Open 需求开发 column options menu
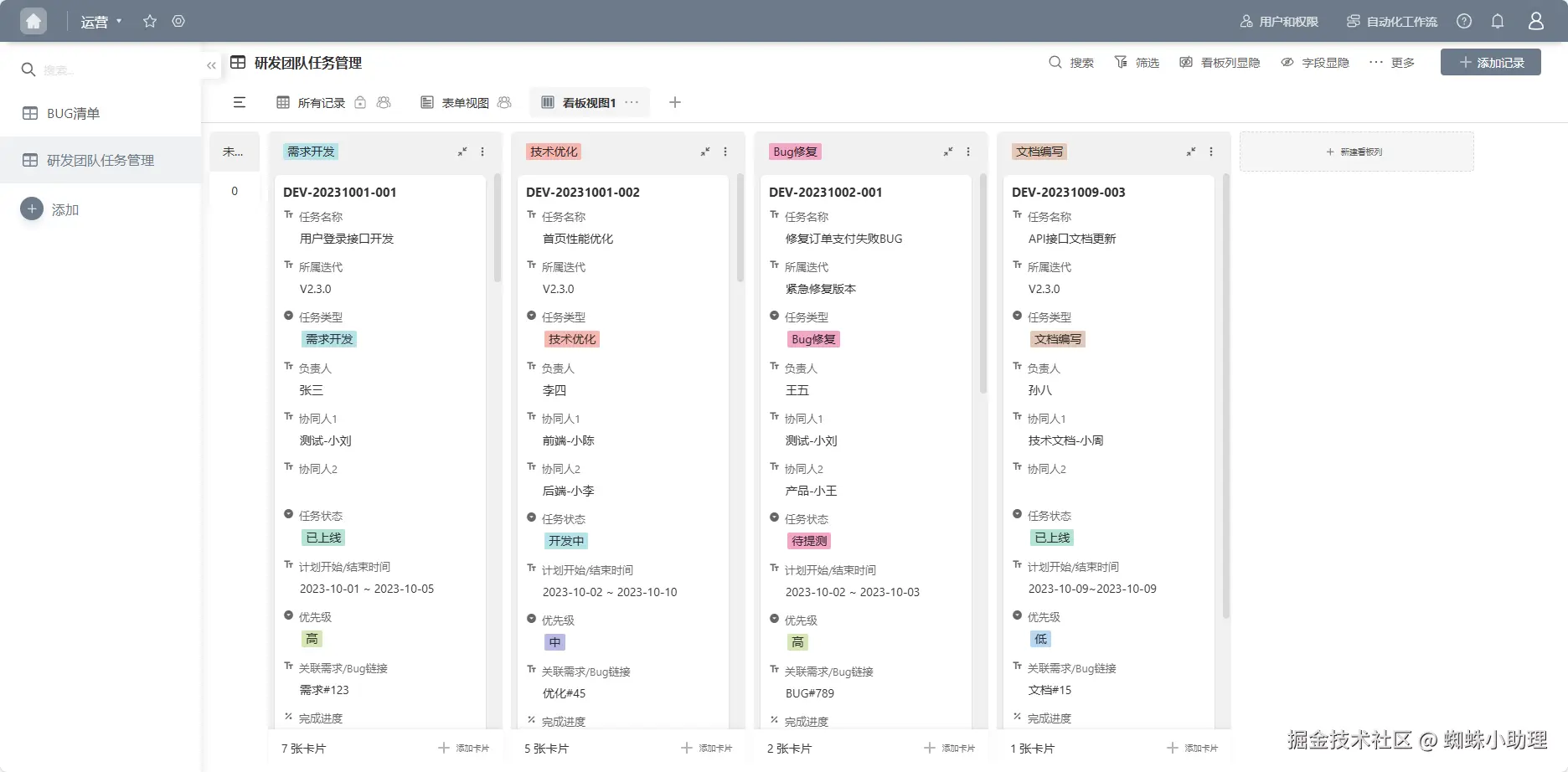This screenshot has height=772, width=1568. point(482,152)
